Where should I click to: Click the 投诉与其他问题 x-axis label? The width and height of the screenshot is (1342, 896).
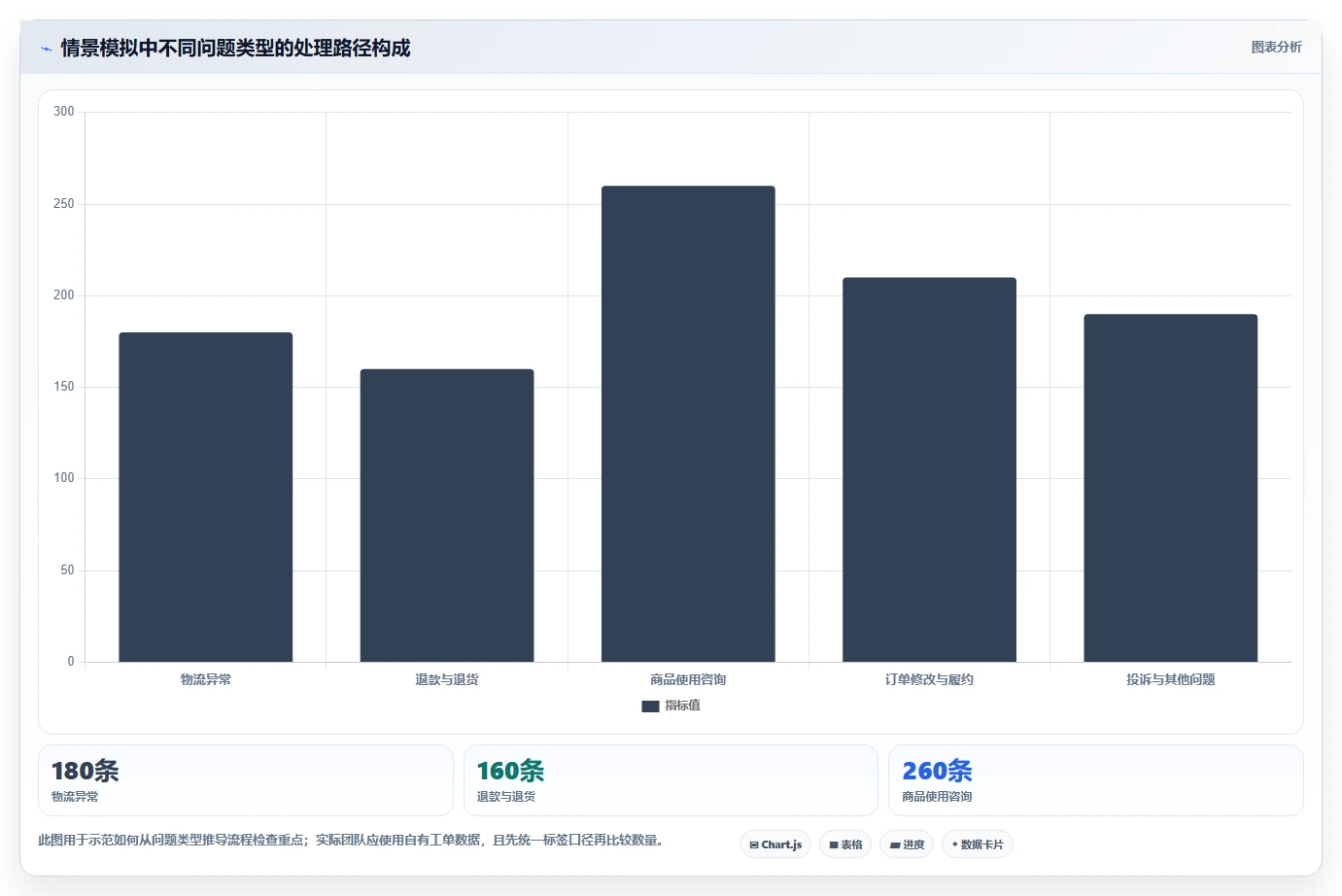[x=1170, y=679]
